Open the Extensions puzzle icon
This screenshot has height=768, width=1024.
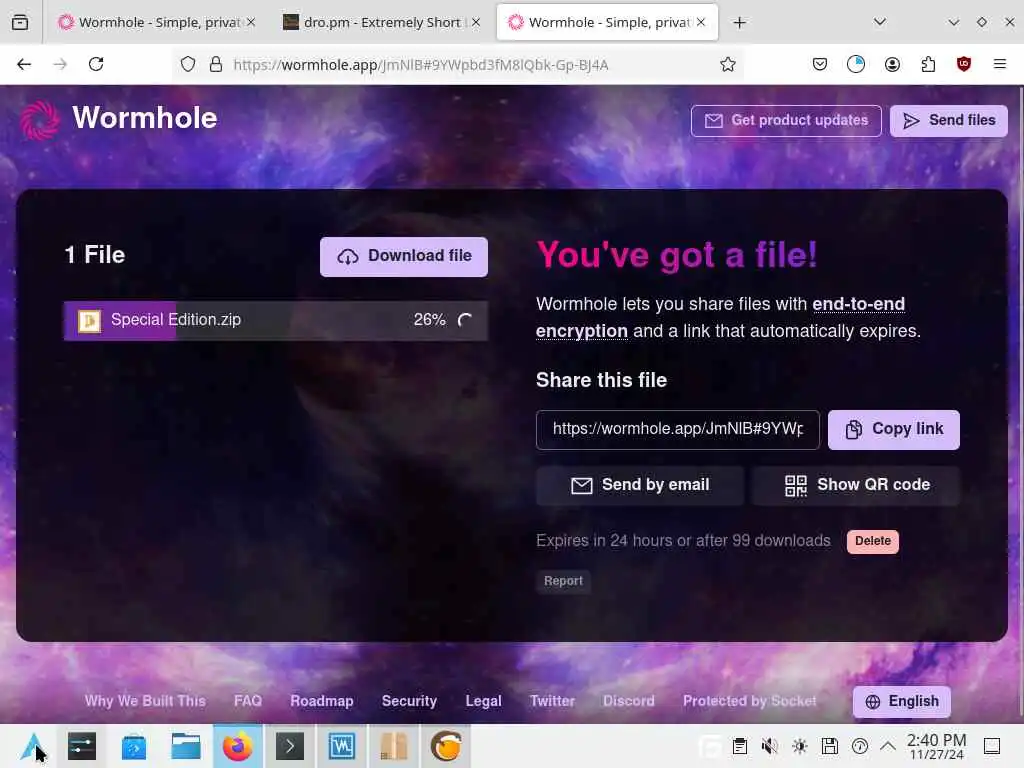point(928,64)
